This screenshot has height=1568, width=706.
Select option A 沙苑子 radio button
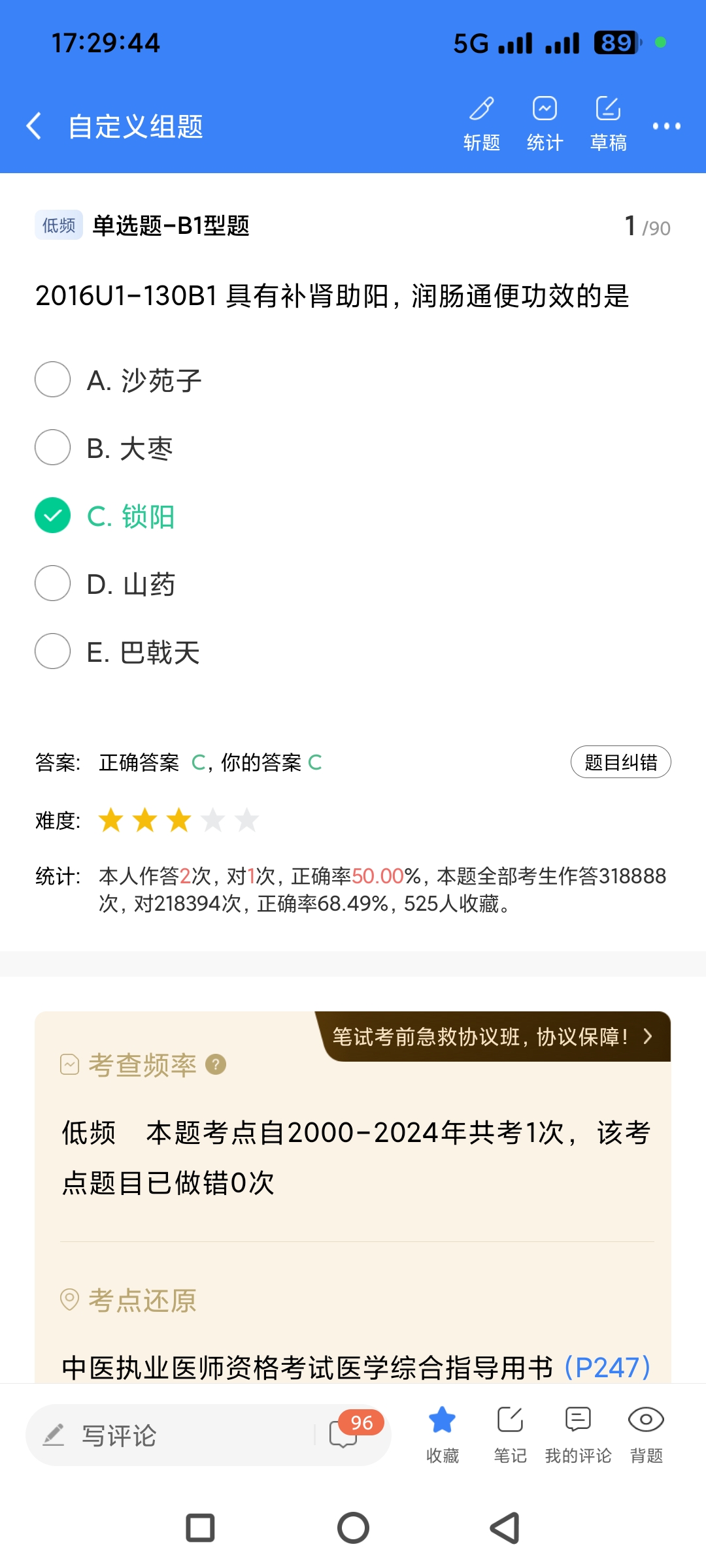coord(53,380)
